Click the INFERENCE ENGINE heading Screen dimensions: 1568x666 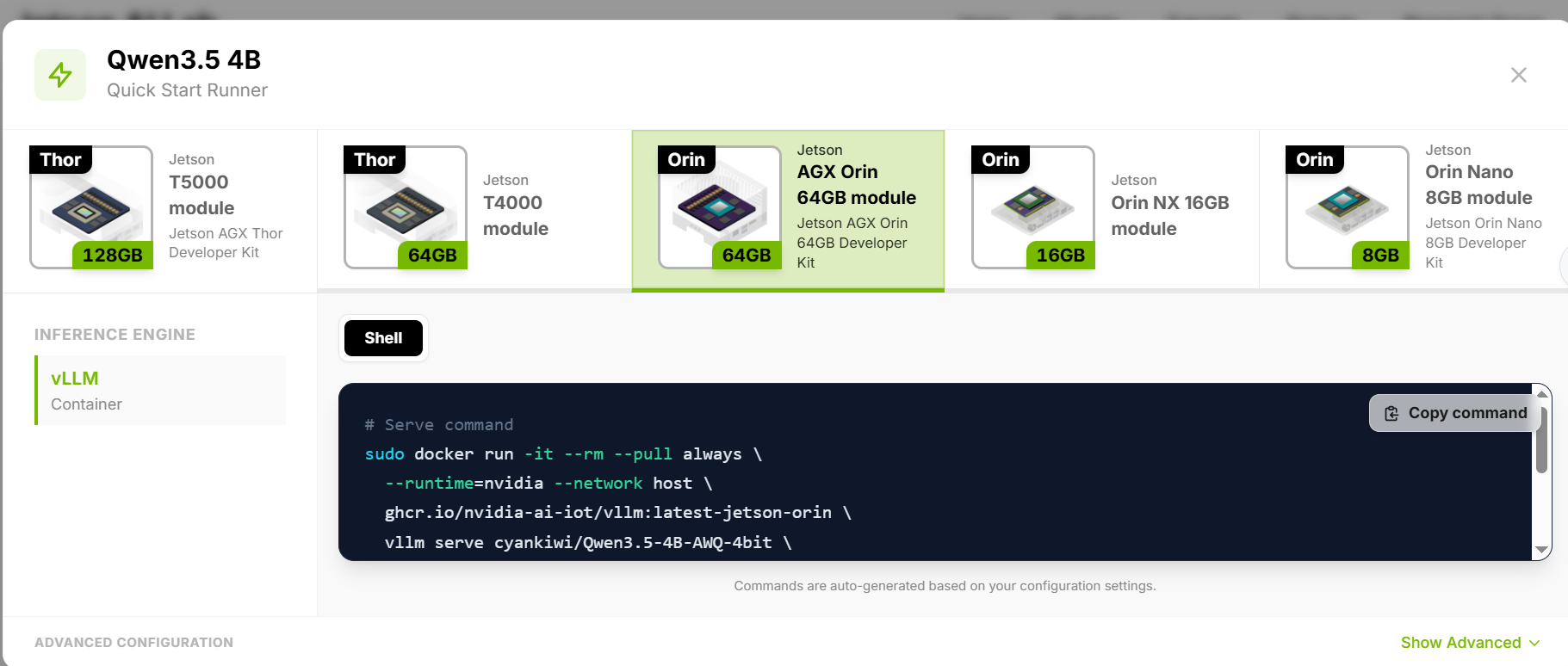click(115, 335)
